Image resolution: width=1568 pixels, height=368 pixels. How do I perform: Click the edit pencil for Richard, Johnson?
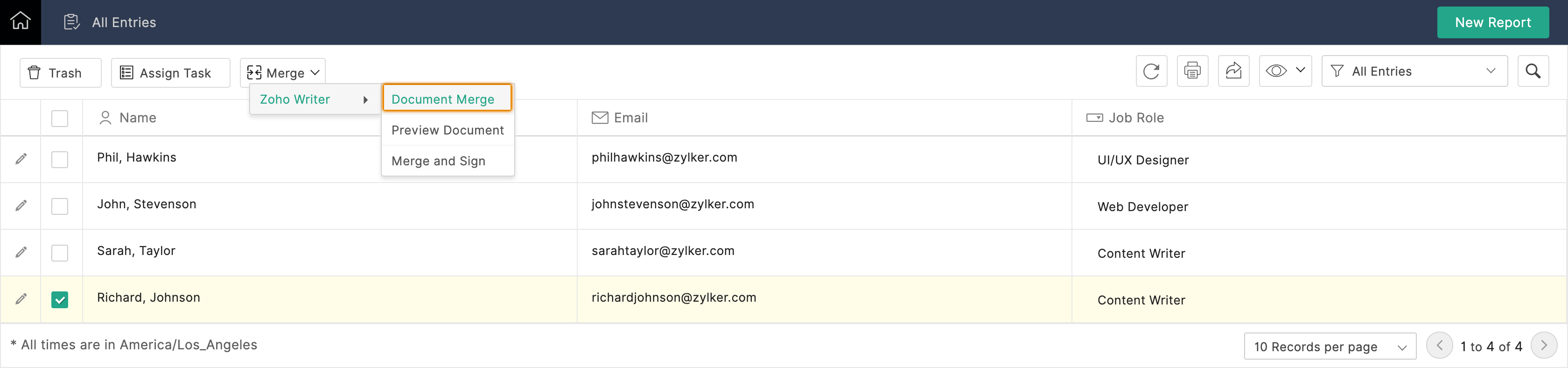(x=21, y=299)
